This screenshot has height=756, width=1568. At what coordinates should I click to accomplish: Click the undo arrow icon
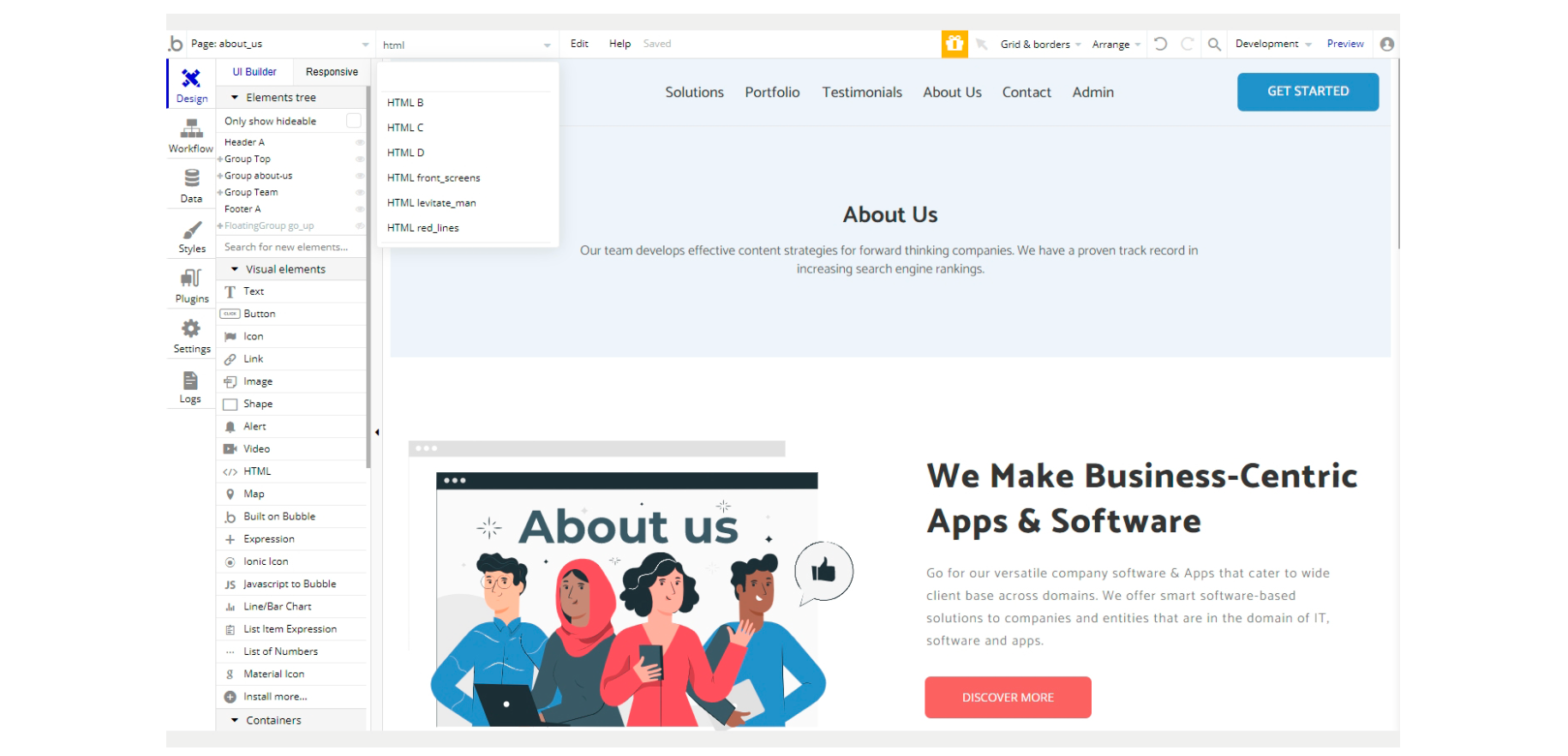click(x=1160, y=44)
